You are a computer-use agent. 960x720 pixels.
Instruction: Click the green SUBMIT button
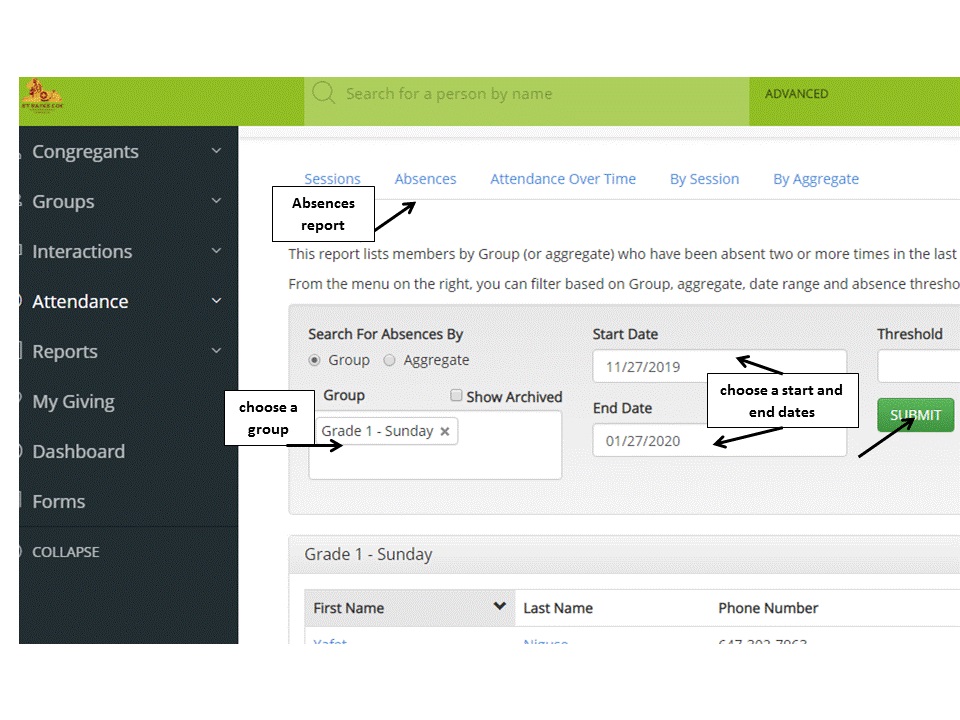pos(915,415)
